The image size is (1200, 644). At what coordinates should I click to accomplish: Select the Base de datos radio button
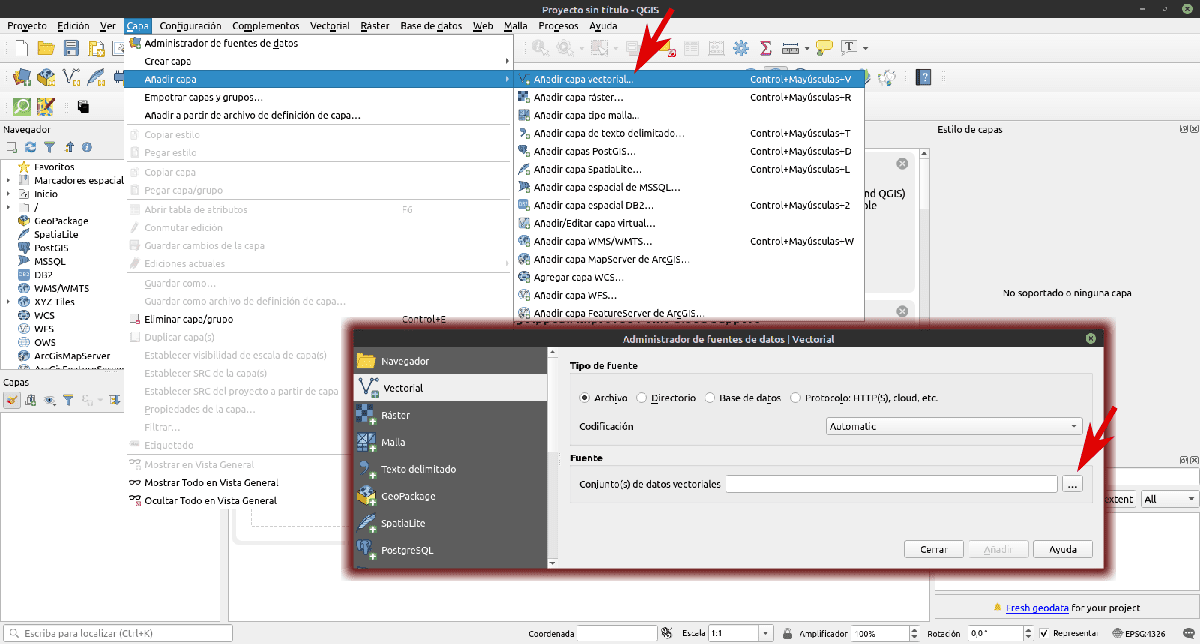pos(710,398)
